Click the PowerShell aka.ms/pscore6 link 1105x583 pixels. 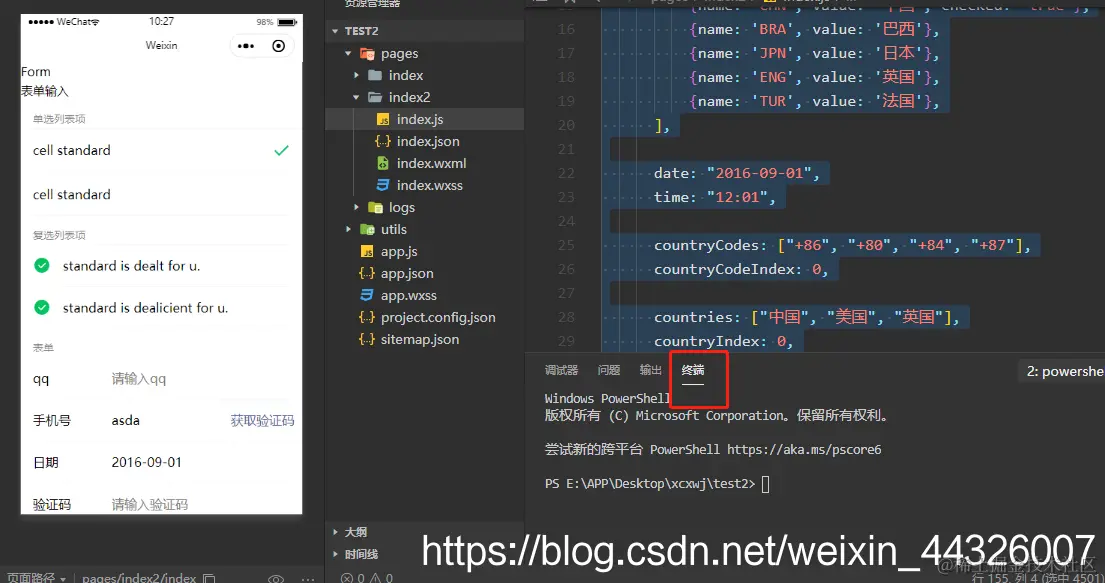coord(804,450)
